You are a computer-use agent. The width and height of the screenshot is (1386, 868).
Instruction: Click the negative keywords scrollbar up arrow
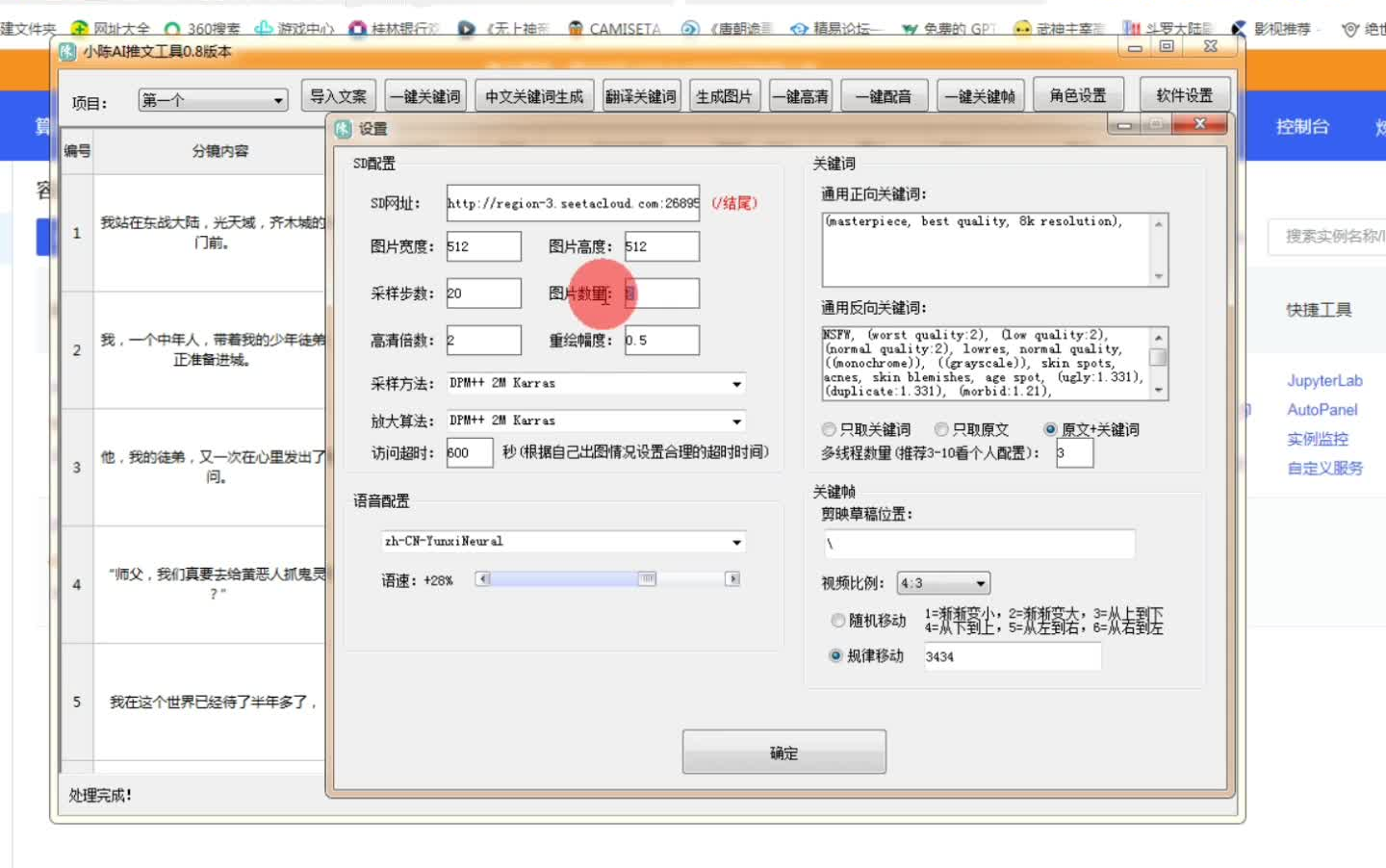pos(1159,337)
